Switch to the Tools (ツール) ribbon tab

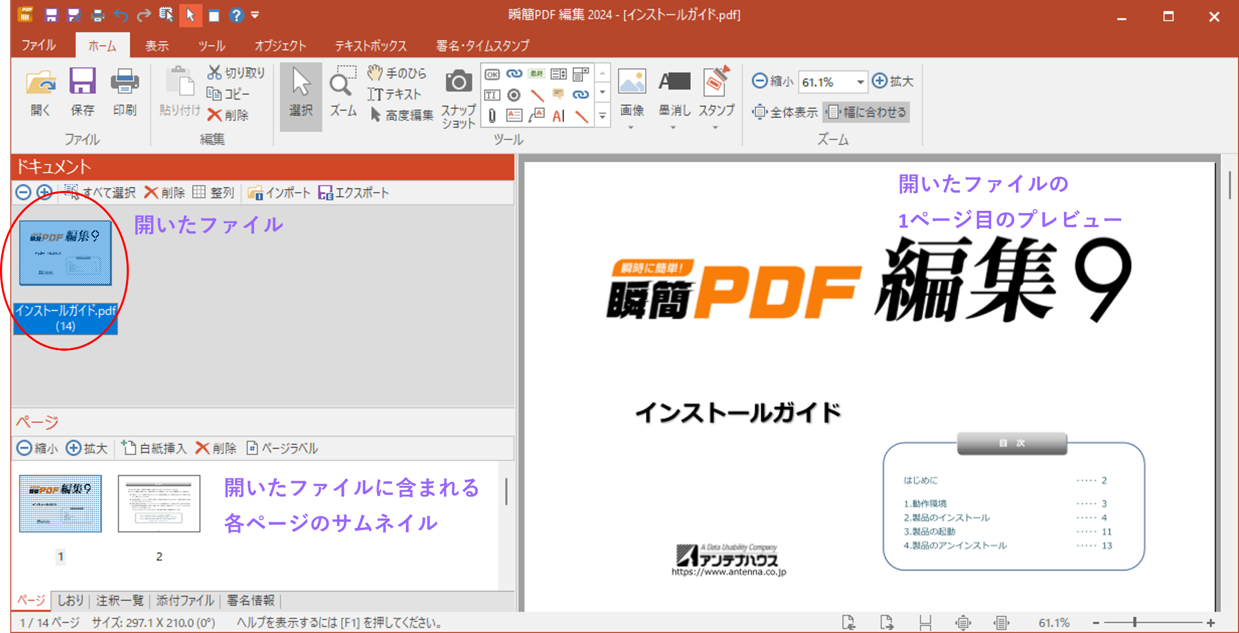tap(211, 46)
